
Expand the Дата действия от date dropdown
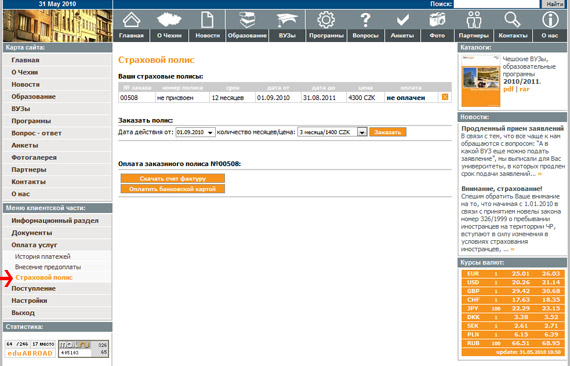[x=195, y=132]
